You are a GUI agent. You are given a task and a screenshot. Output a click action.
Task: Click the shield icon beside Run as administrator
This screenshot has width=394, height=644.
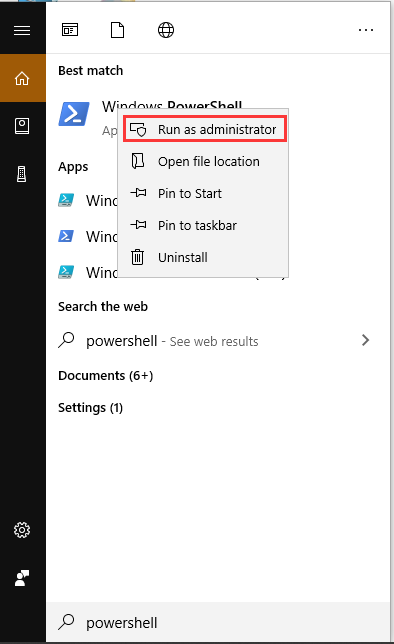click(x=138, y=129)
